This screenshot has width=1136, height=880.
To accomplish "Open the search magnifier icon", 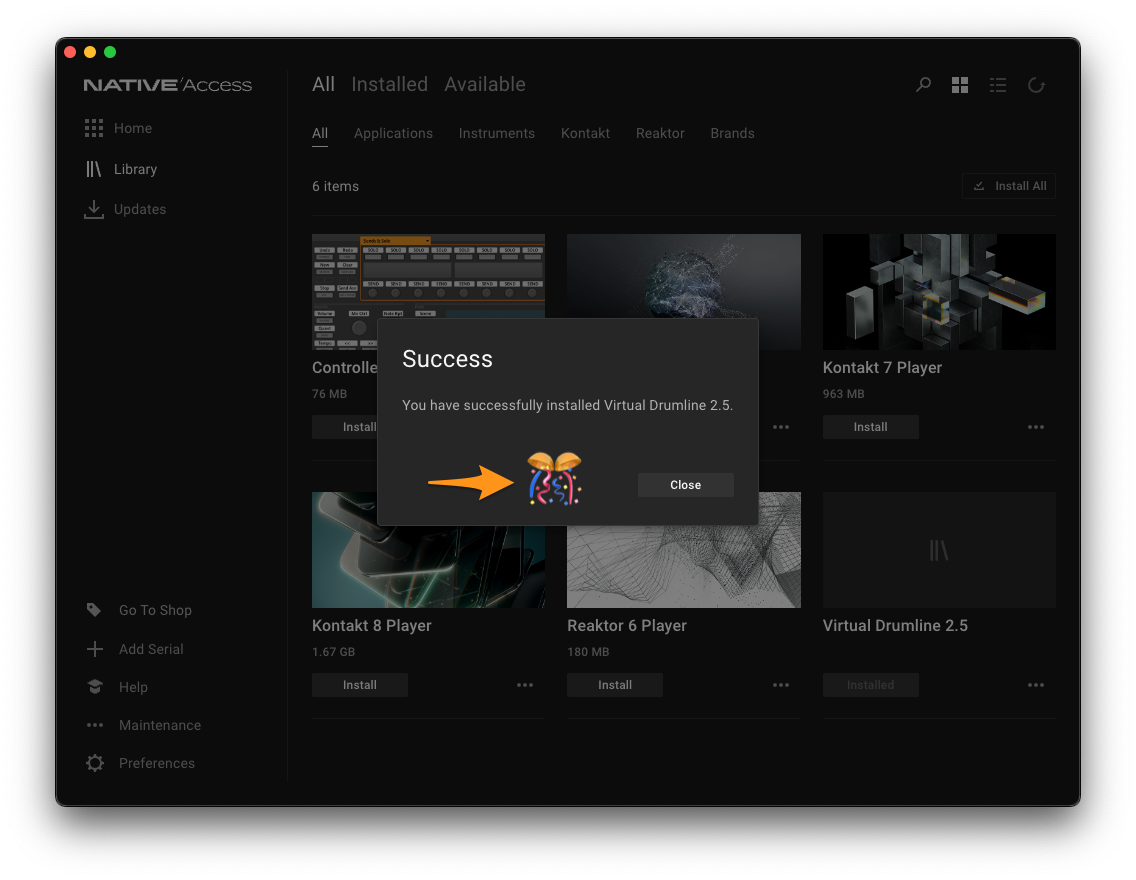I will [923, 85].
